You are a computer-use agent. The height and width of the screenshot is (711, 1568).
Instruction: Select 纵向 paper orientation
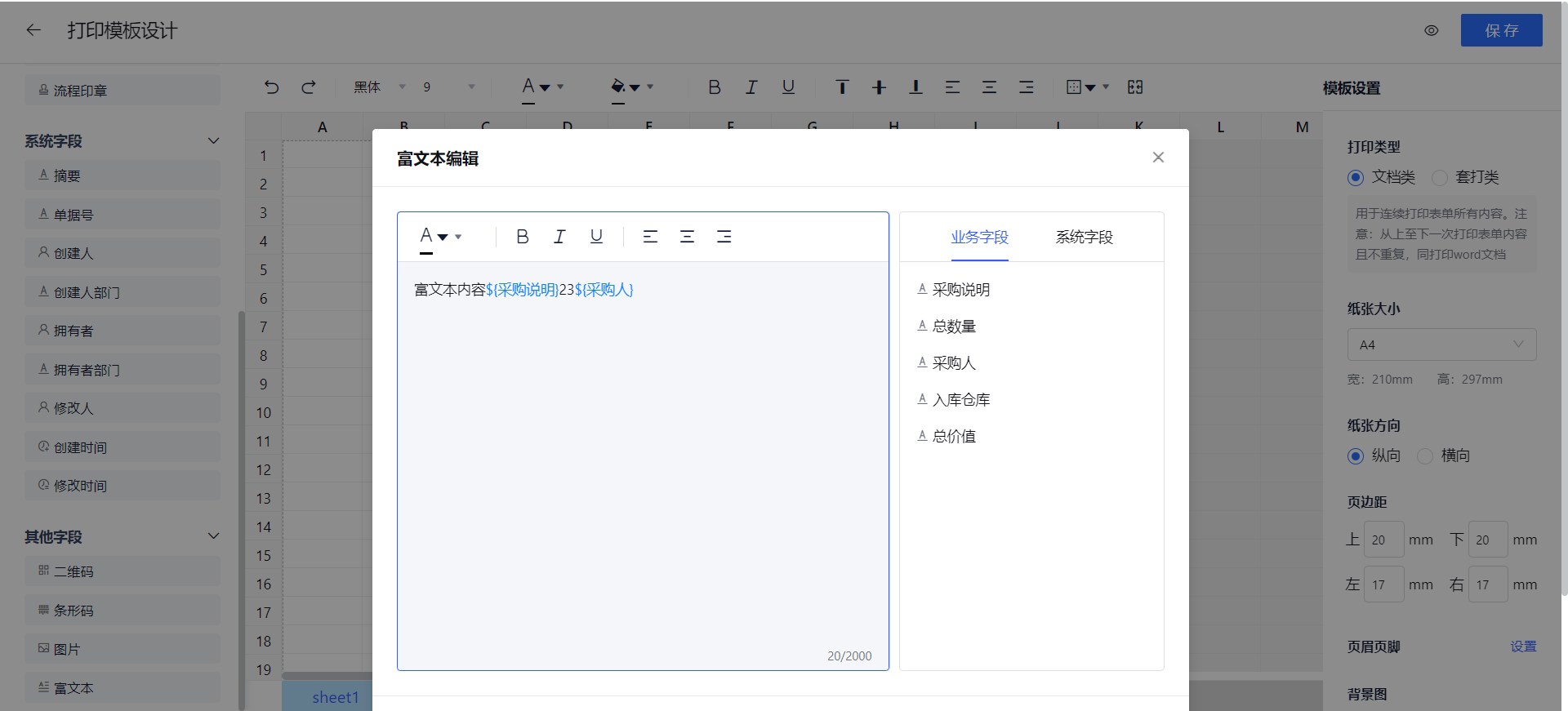(1356, 455)
